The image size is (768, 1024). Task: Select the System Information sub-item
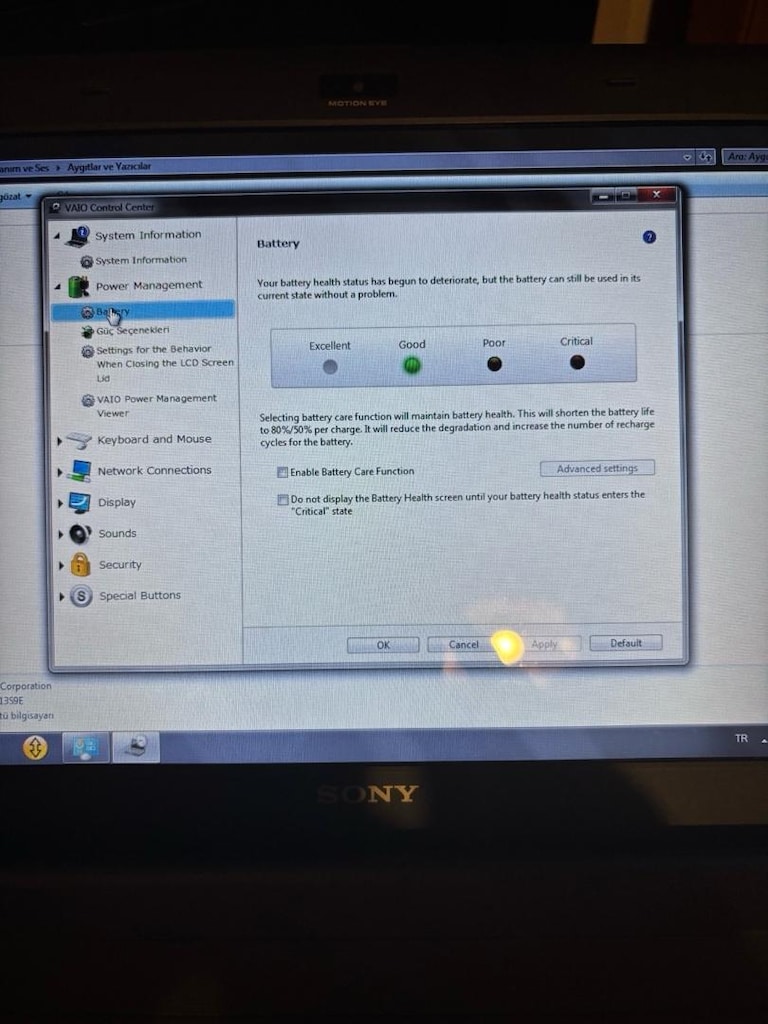click(141, 260)
